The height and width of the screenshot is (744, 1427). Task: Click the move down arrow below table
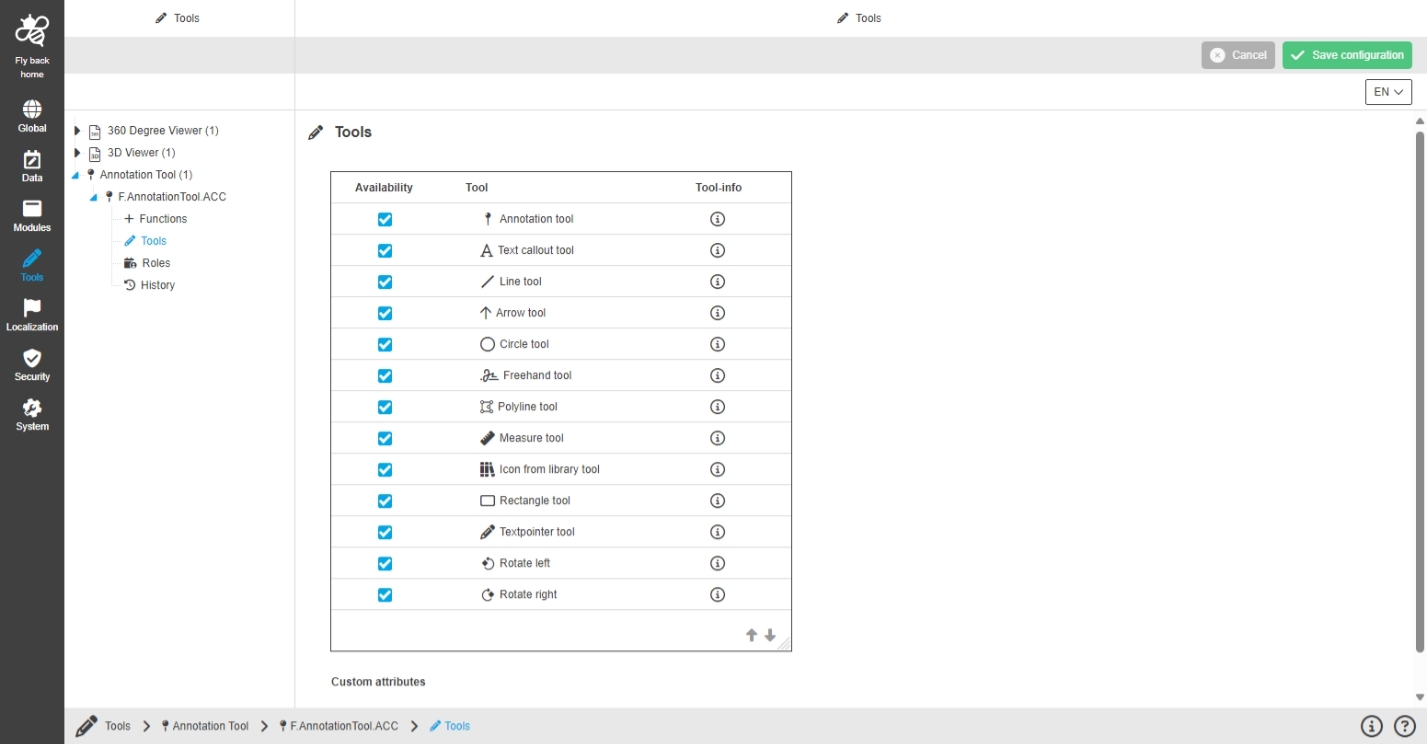(x=770, y=635)
